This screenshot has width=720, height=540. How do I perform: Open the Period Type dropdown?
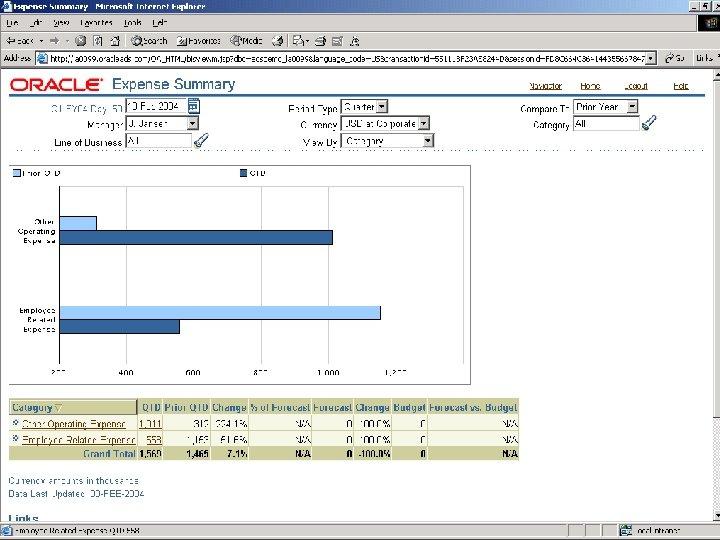click(x=382, y=107)
